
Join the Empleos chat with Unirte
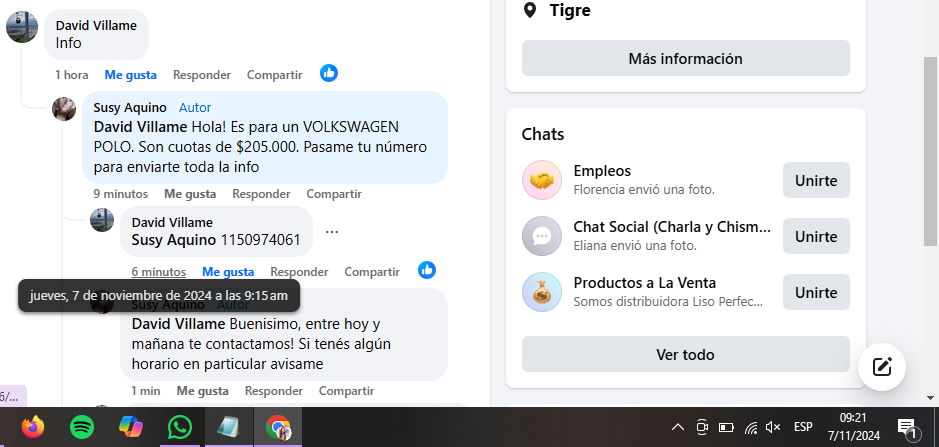point(816,180)
